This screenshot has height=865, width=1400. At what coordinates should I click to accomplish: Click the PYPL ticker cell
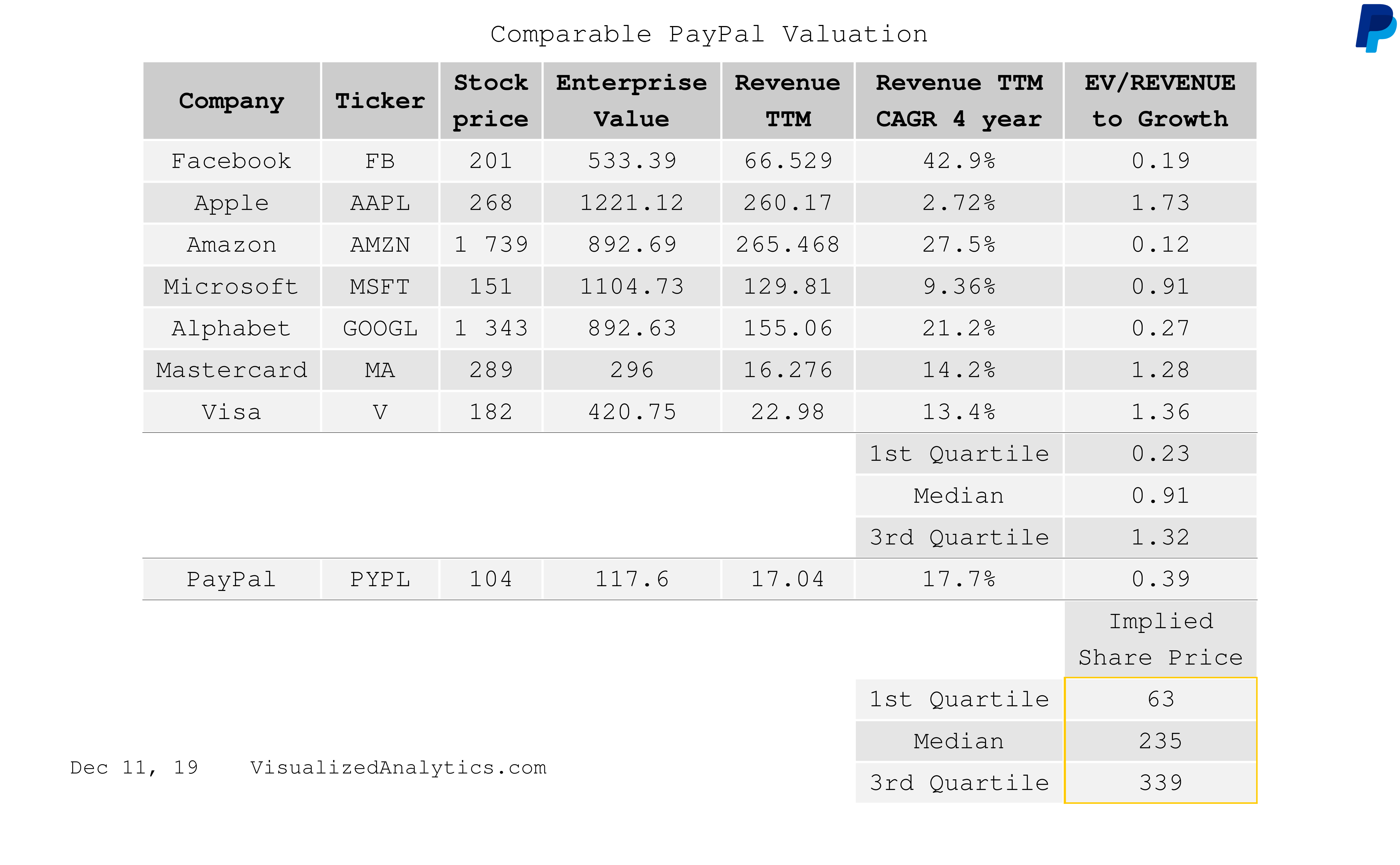[x=380, y=579]
